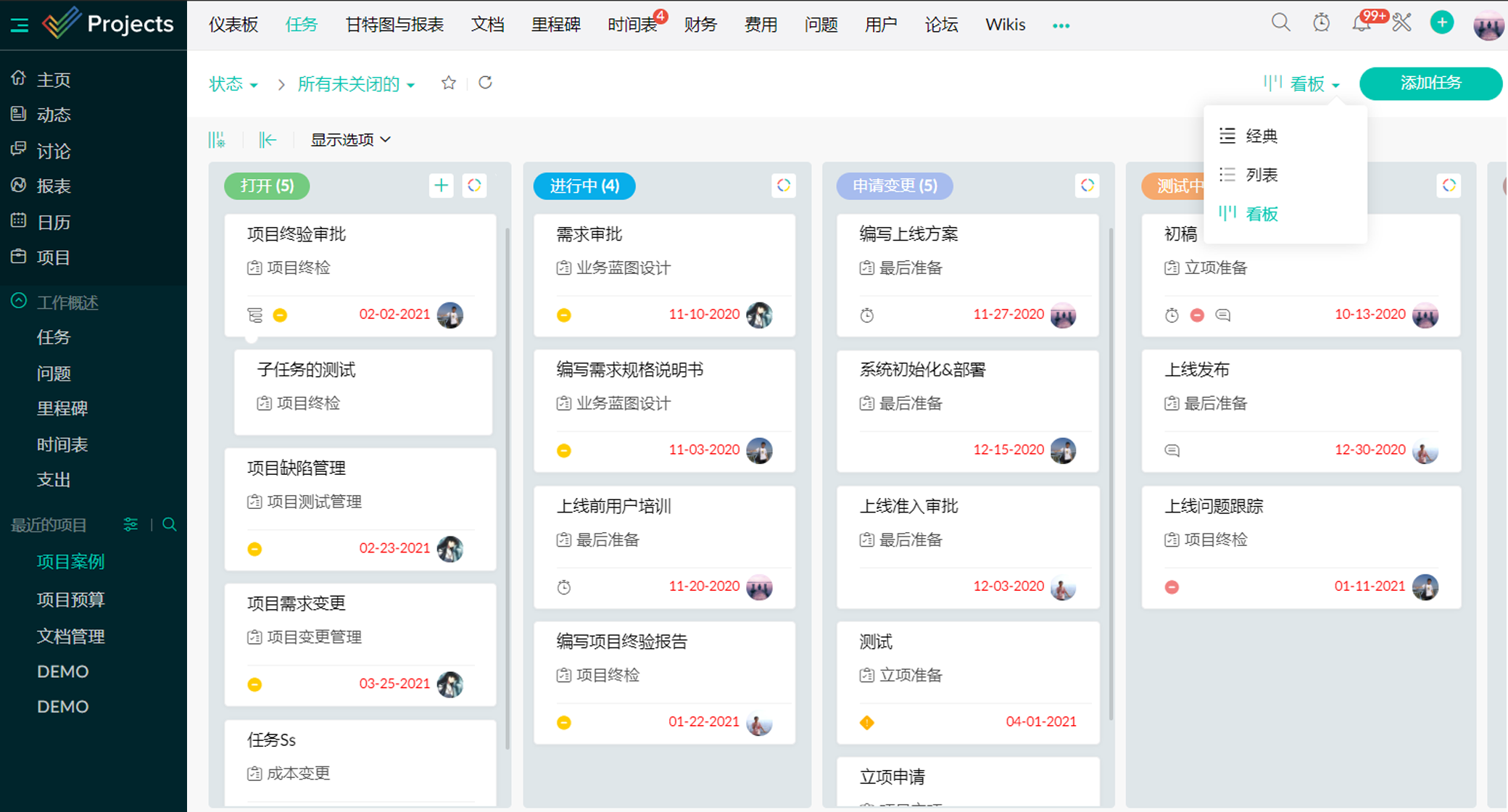Toggle the hamburger sidebar menu

(x=20, y=25)
